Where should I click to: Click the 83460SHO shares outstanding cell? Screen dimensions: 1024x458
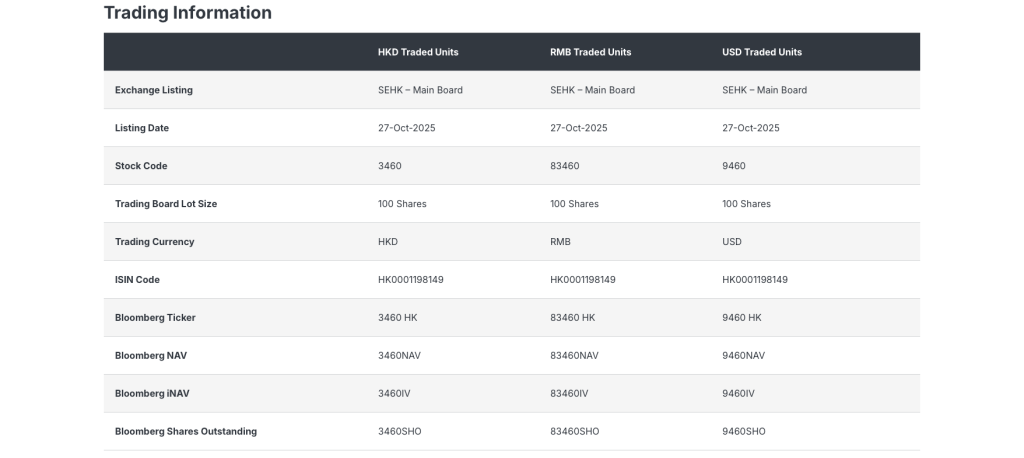click(574, 432)
